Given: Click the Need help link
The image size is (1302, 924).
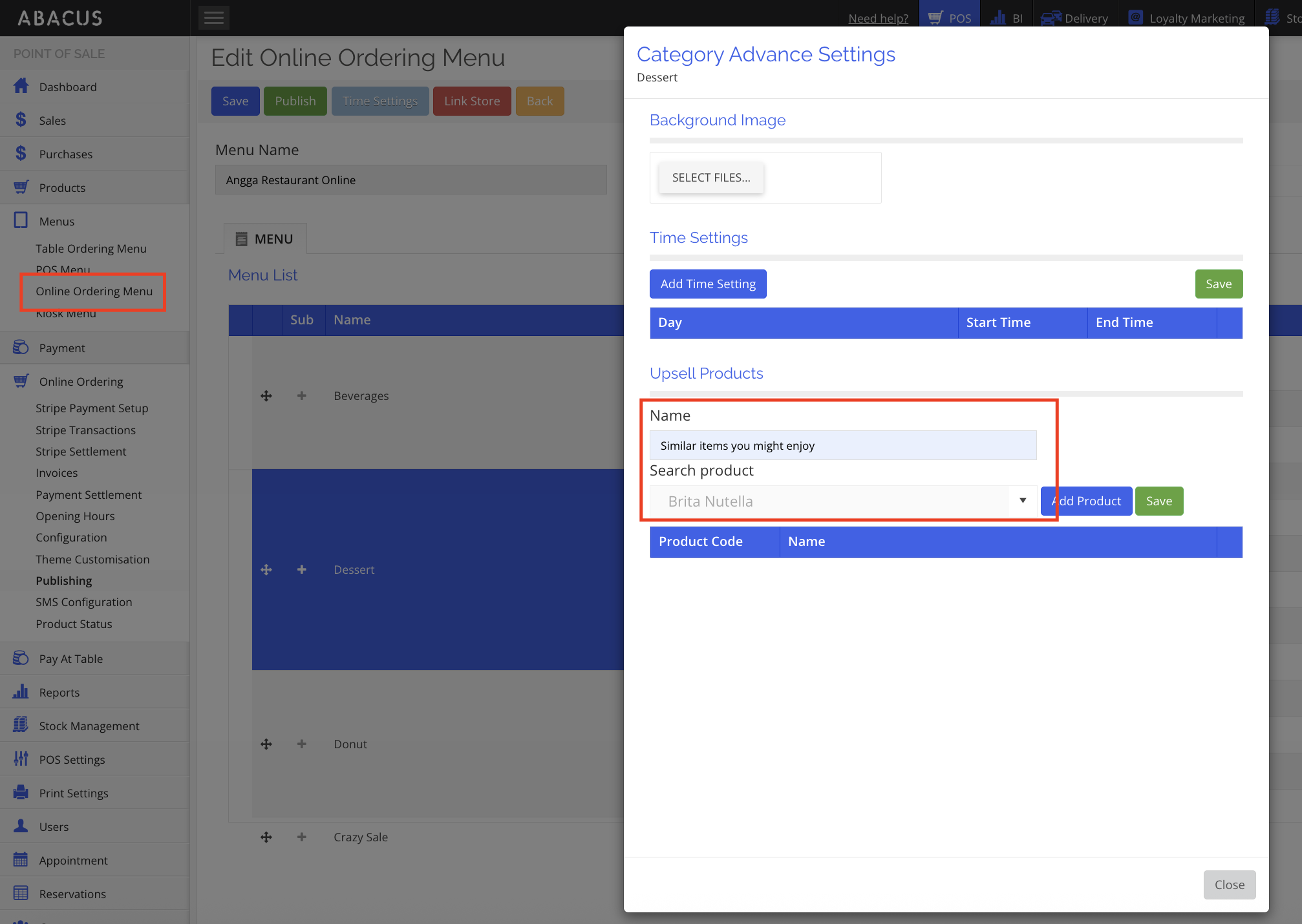Looking at the screenshot, I should tap(878, 18).
